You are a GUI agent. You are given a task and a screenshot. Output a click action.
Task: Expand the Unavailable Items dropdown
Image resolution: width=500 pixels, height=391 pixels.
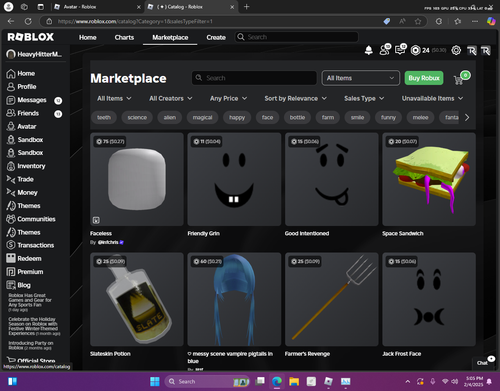(432, 98)
